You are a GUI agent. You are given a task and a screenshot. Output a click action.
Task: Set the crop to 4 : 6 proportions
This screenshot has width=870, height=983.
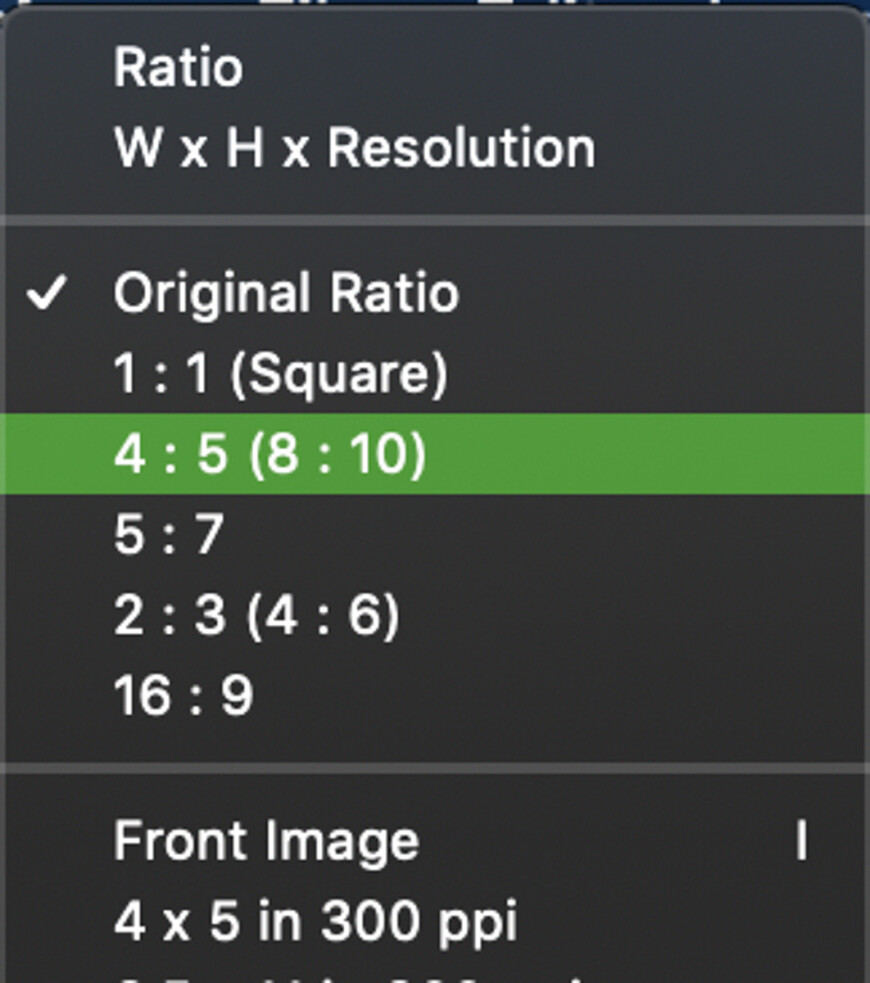(x=257, y=615)
